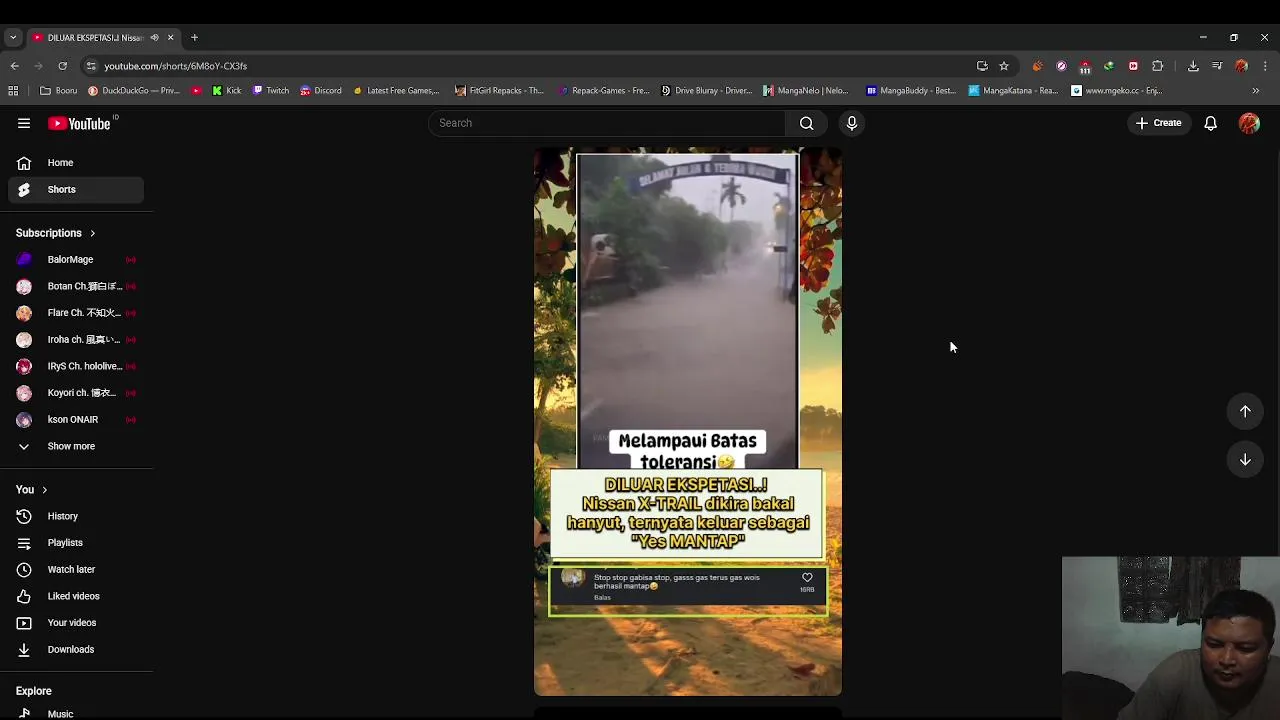1280x720 pixels.
Task: Click the search magnifier button
Action: (x=806, y=123)
